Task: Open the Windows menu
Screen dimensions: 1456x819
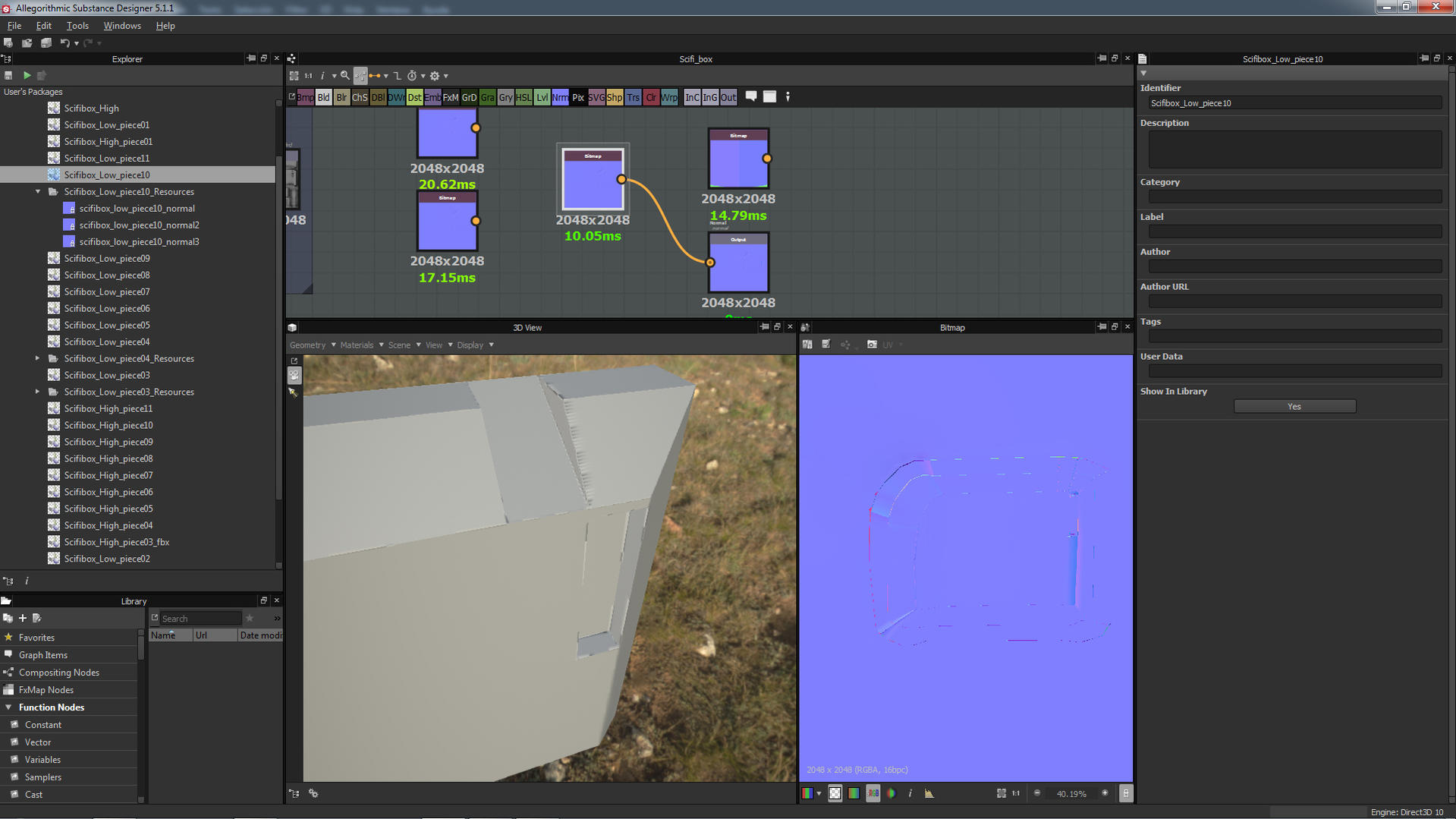Action: click(121, 25)
